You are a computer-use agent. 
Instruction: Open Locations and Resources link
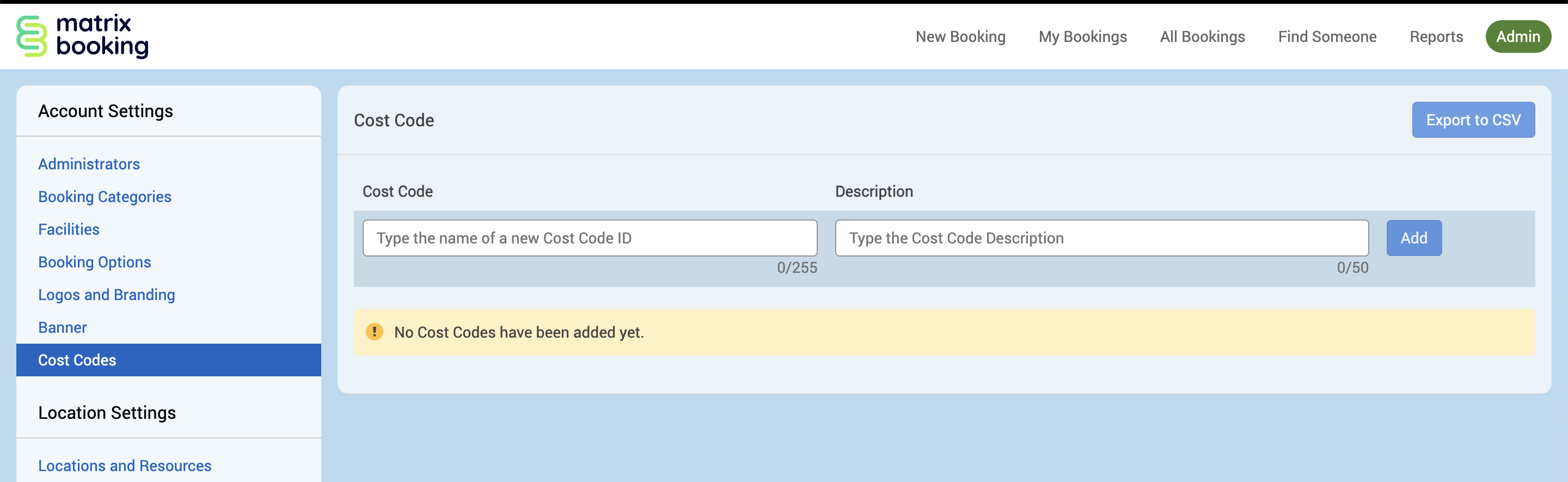pyautogui.click(x=125, y=466)
